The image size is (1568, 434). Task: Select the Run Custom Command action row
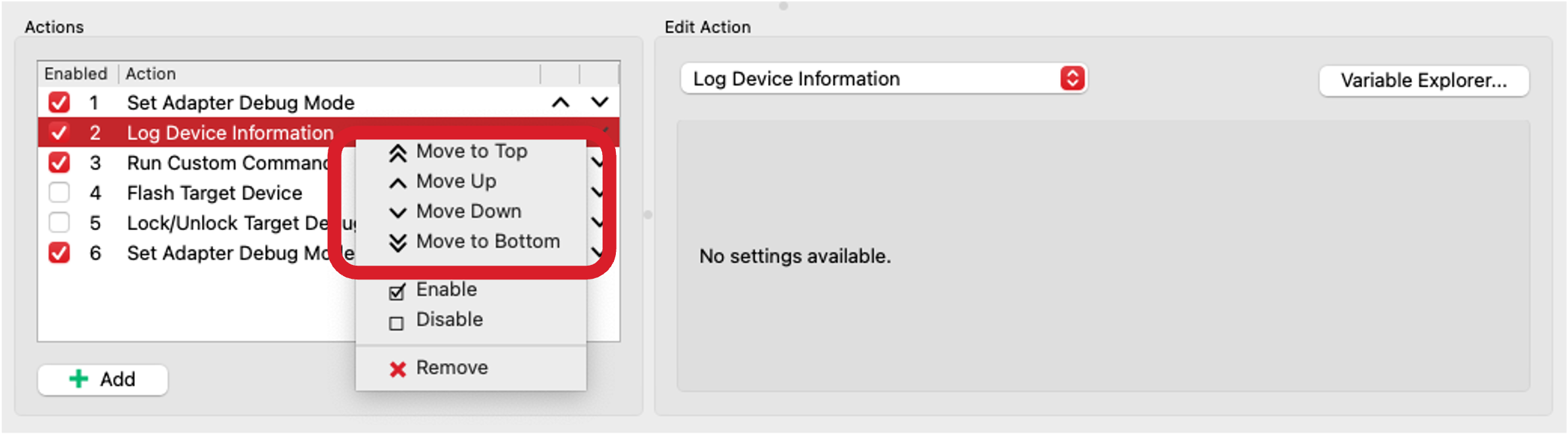pos(224,163)
